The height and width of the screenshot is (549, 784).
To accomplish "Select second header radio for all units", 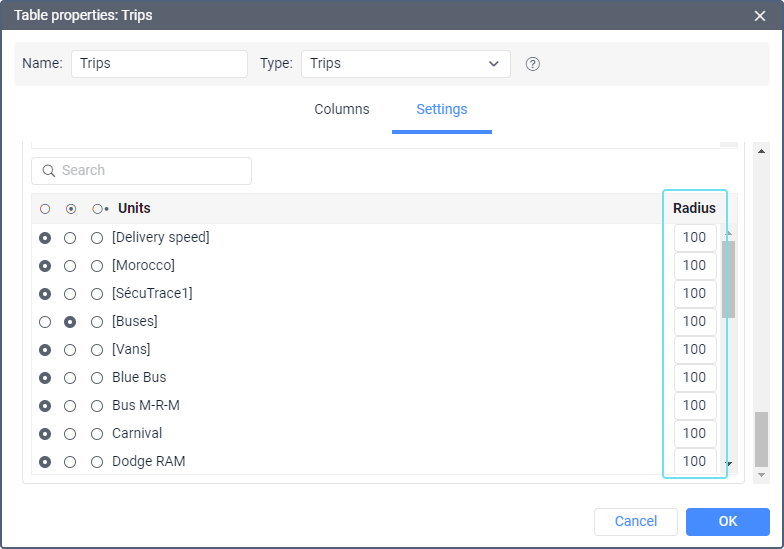I will click(x=71, y=209).
